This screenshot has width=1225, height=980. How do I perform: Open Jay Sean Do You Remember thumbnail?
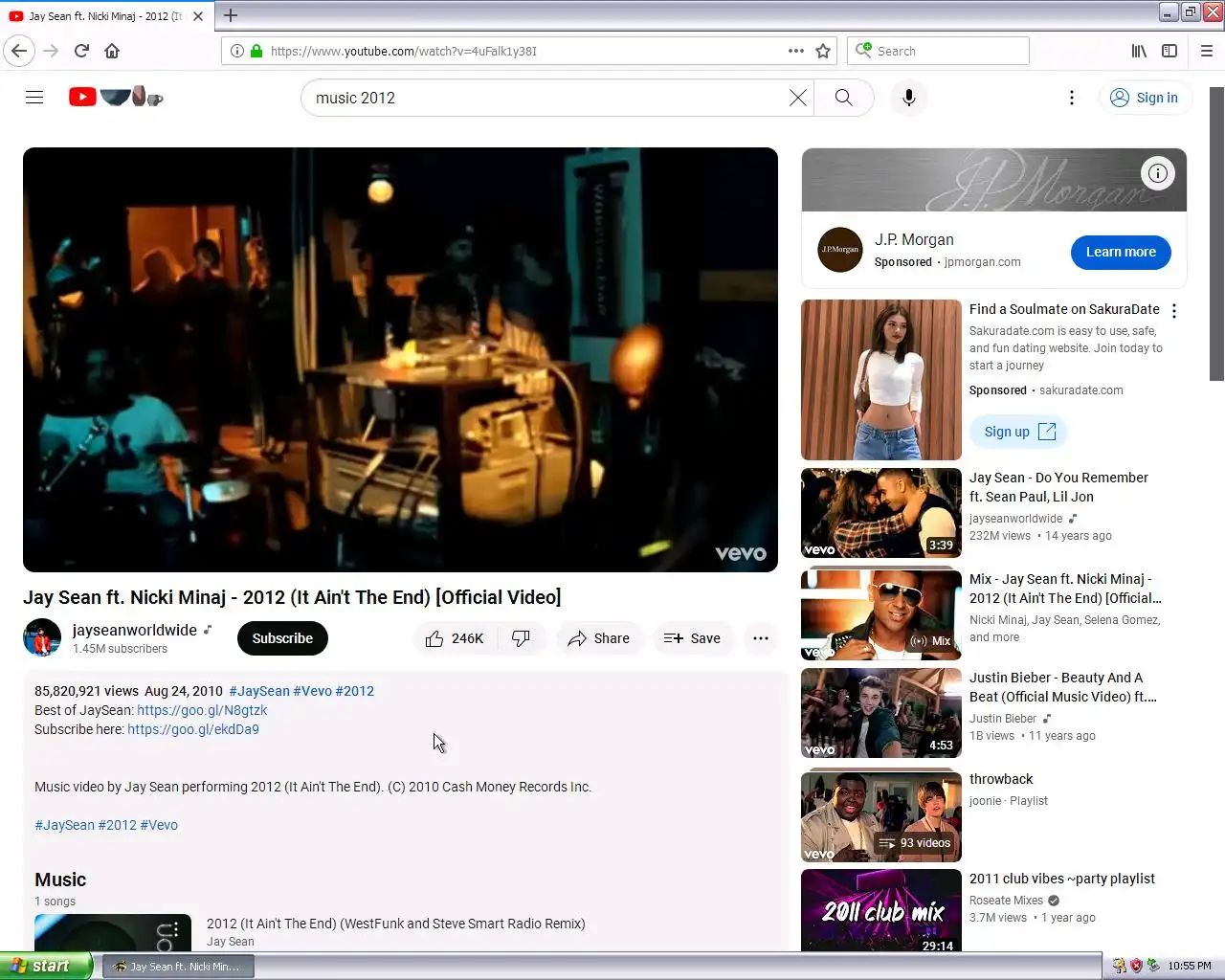point(880,513)
